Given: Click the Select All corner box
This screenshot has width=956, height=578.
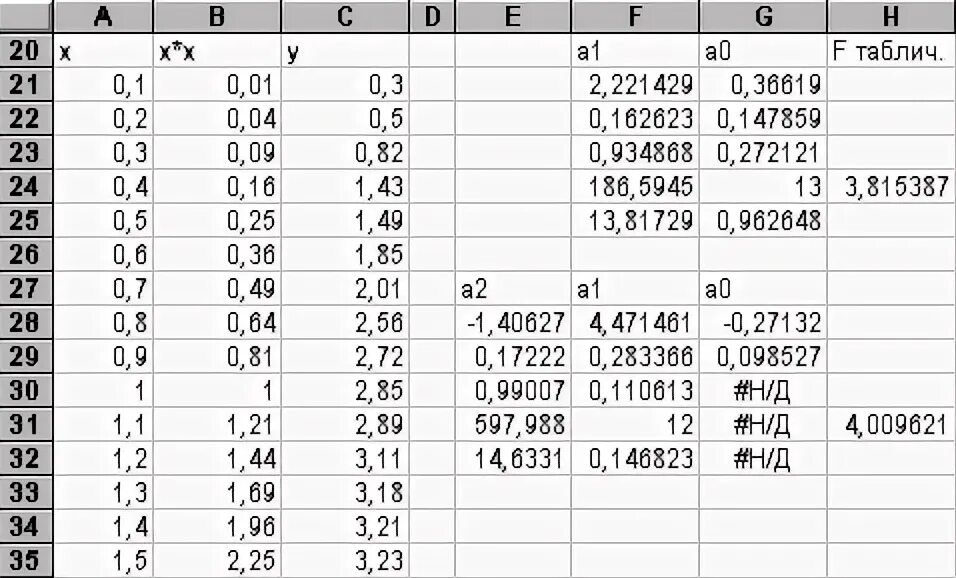Looking at the screenshot, I should (x=26, y=16).
